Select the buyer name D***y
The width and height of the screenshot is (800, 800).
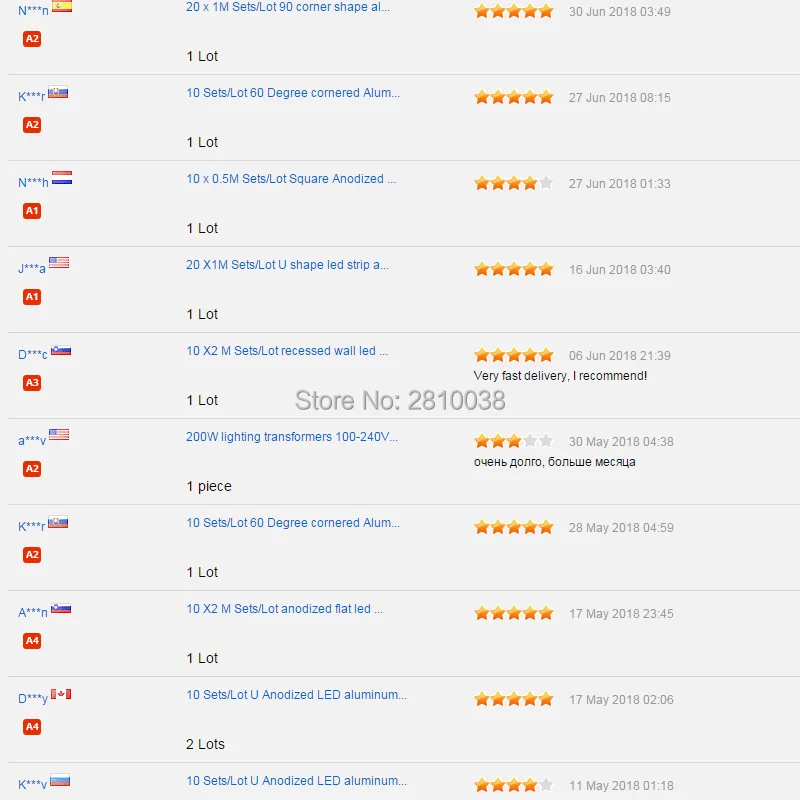point(33,698)
